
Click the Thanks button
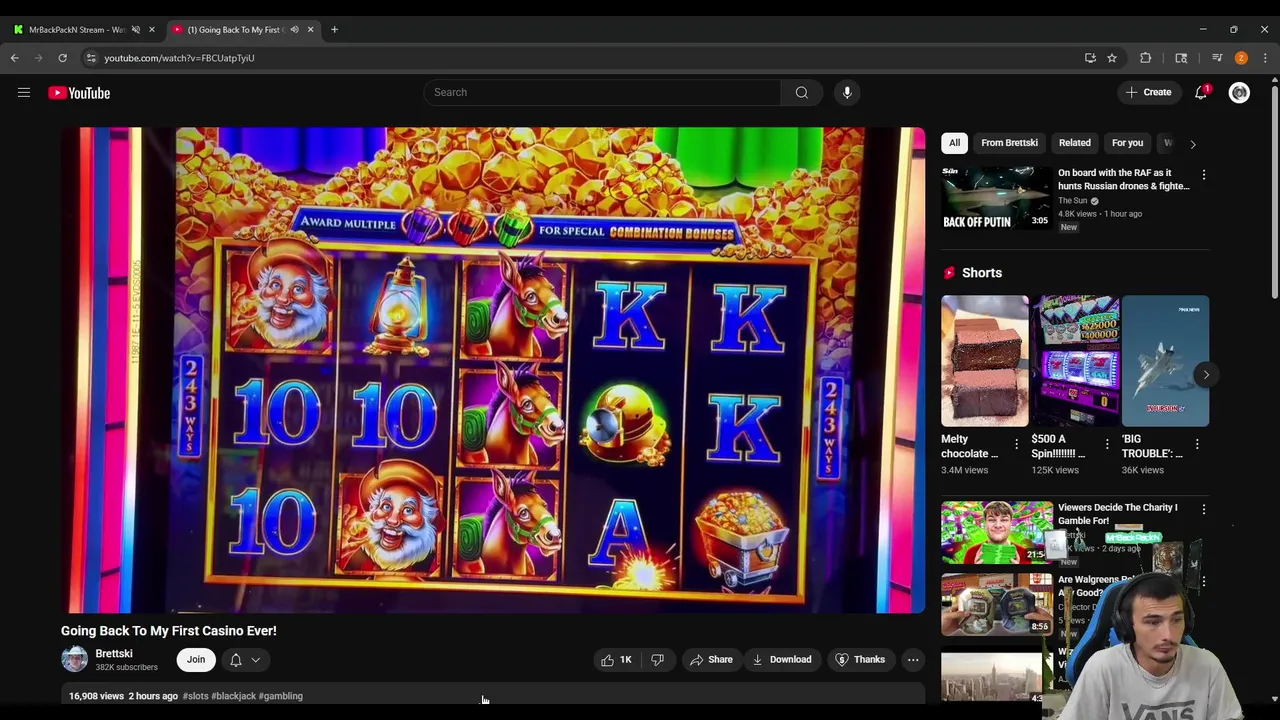point(861,660)
